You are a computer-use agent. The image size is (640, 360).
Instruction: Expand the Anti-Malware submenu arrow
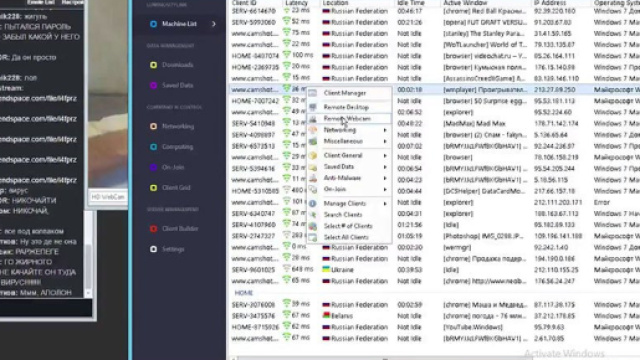tap(385, 178)
